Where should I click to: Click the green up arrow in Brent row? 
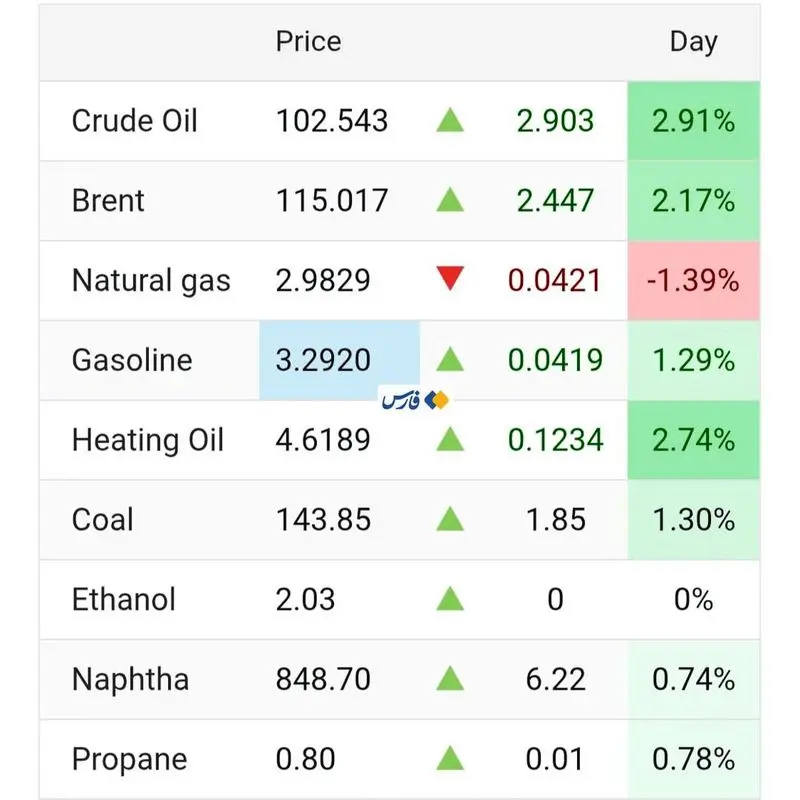click(450, 200)
